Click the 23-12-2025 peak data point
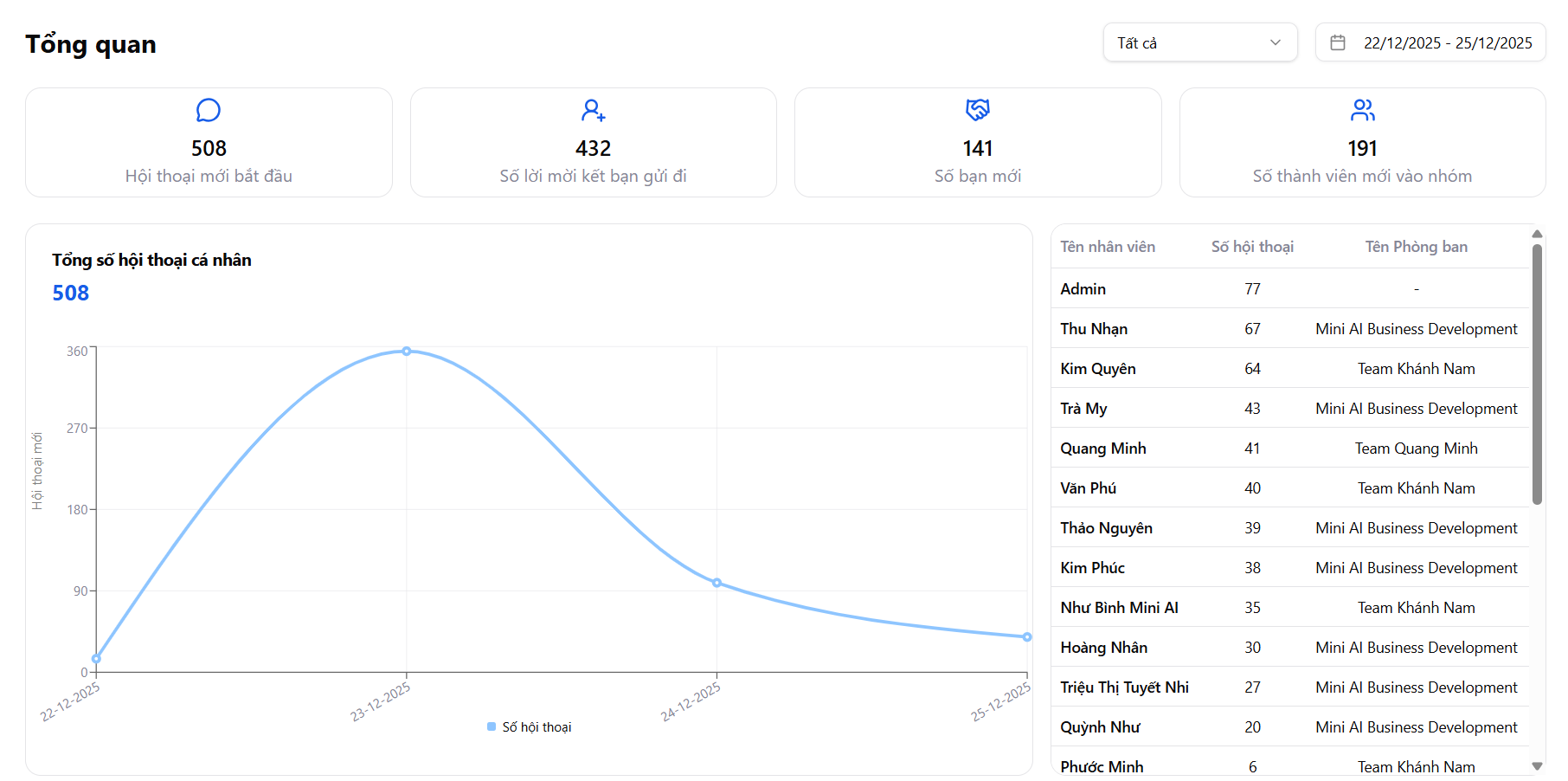The height and width of the screenshot is (781, 1568). (x=407, y=351)
